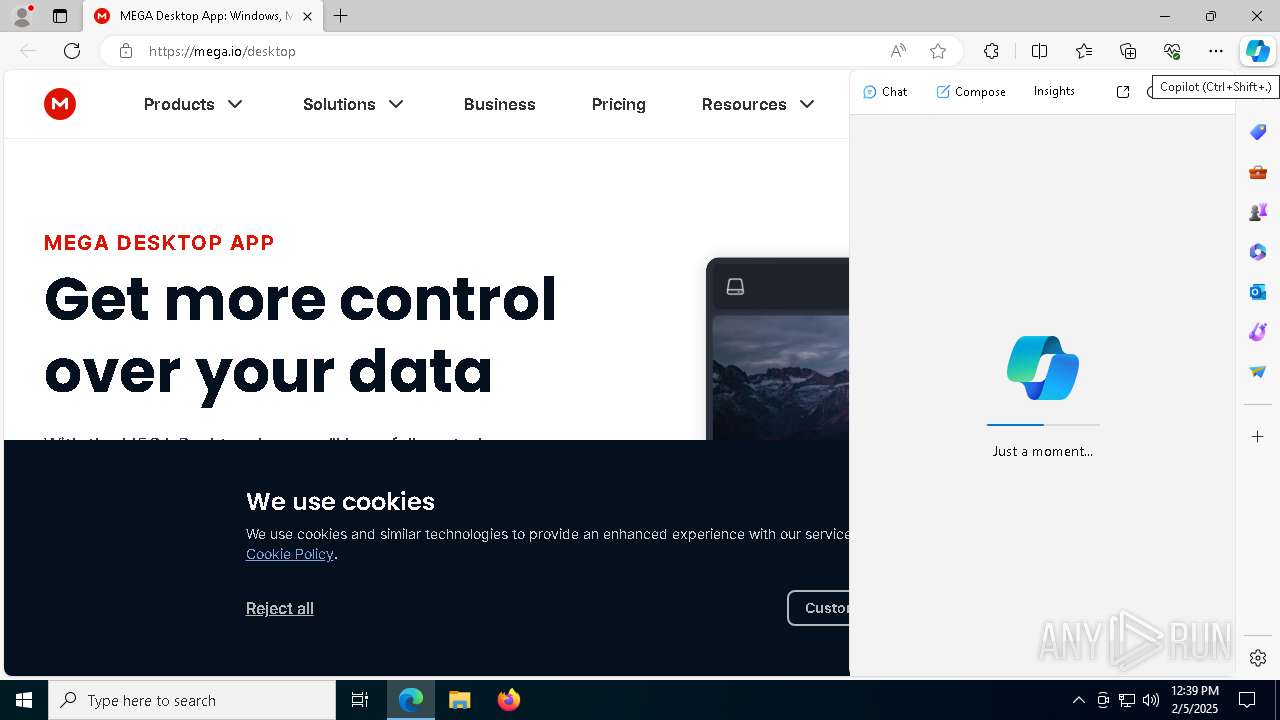Show hidden system tray icons

pyautogui.click(x=1078, y=700)
